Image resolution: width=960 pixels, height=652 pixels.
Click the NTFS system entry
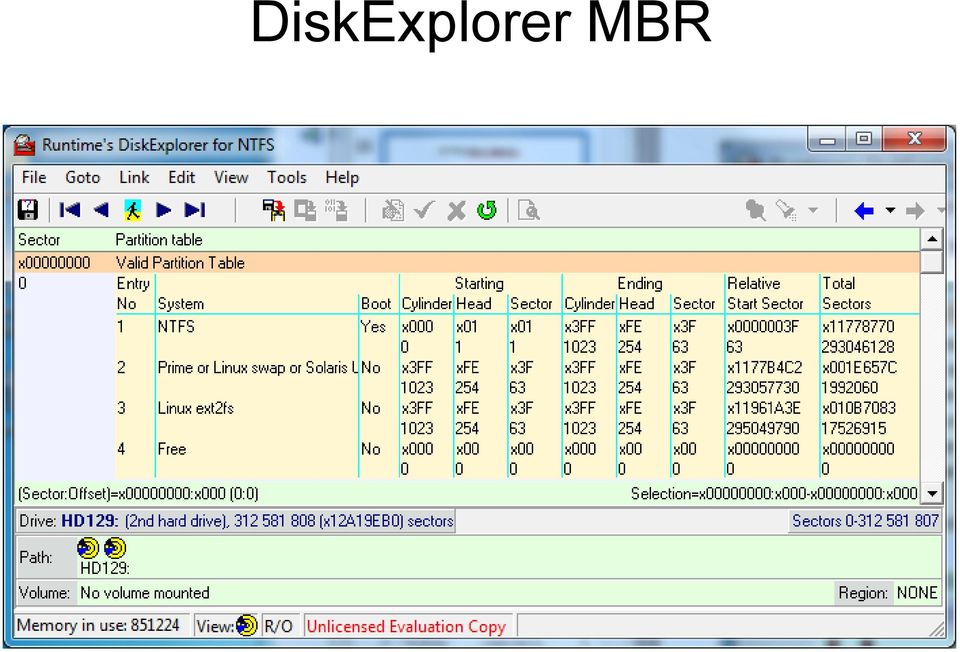point(176,326)
